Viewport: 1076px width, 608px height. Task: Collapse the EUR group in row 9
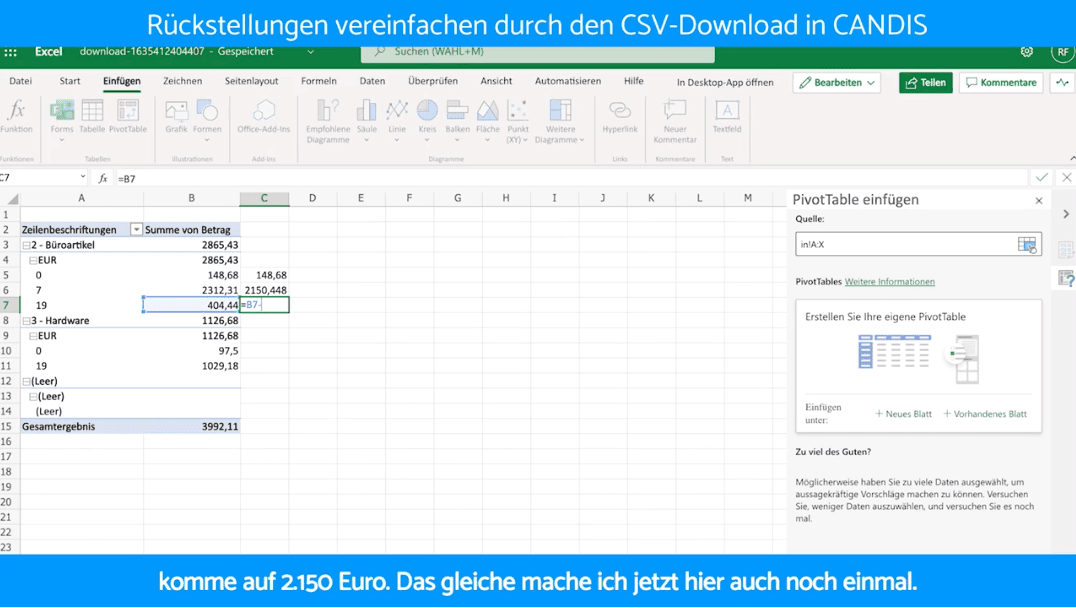click(33, 336)
